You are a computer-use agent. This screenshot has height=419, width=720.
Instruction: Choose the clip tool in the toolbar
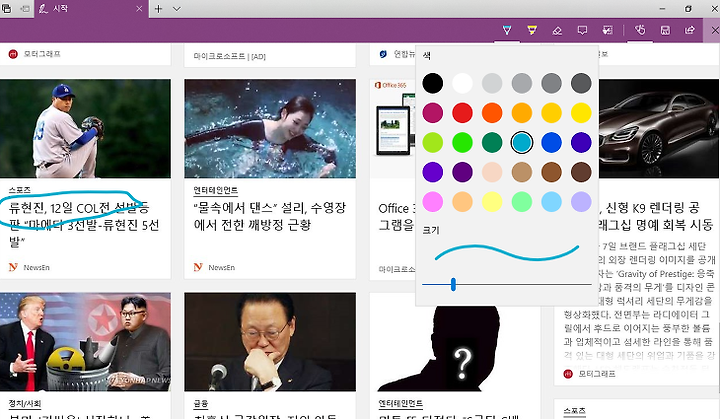(x=608, y=30)
